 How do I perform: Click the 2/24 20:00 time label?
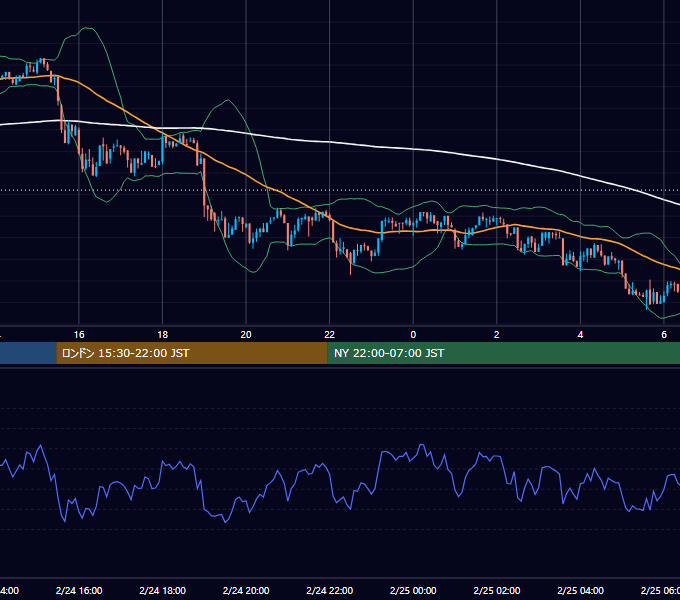click(x=246, y=590)
